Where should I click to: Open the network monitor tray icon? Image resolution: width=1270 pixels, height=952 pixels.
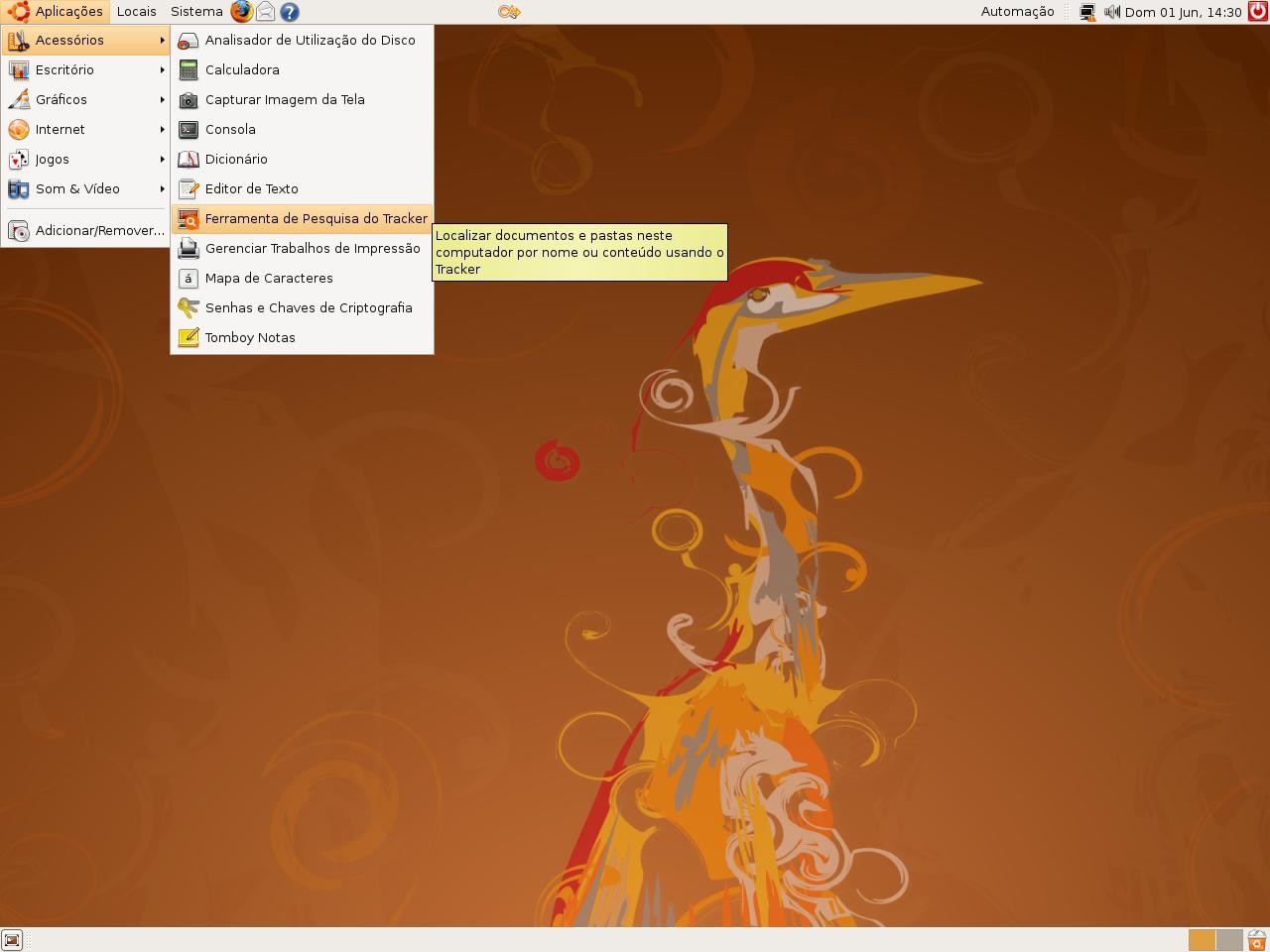tap(1087, 12)
